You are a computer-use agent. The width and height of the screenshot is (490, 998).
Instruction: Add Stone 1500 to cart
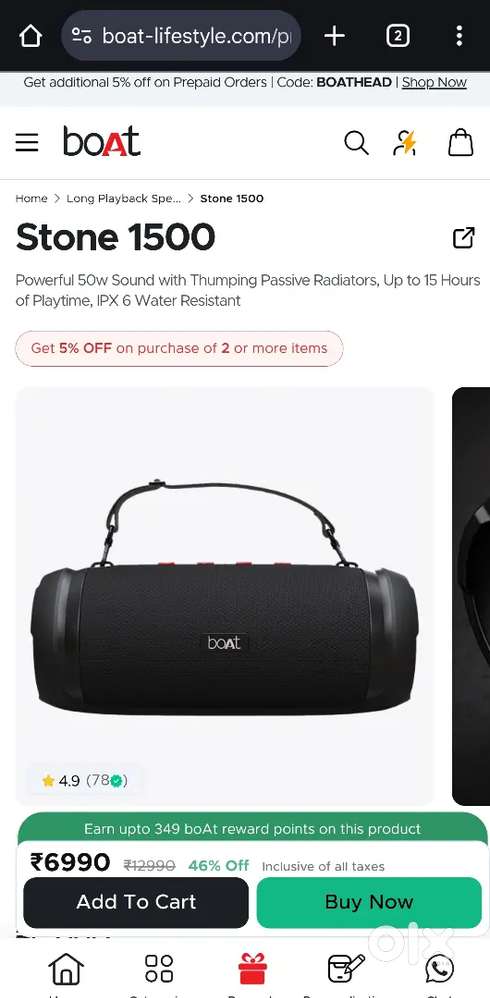click(136, 902)
